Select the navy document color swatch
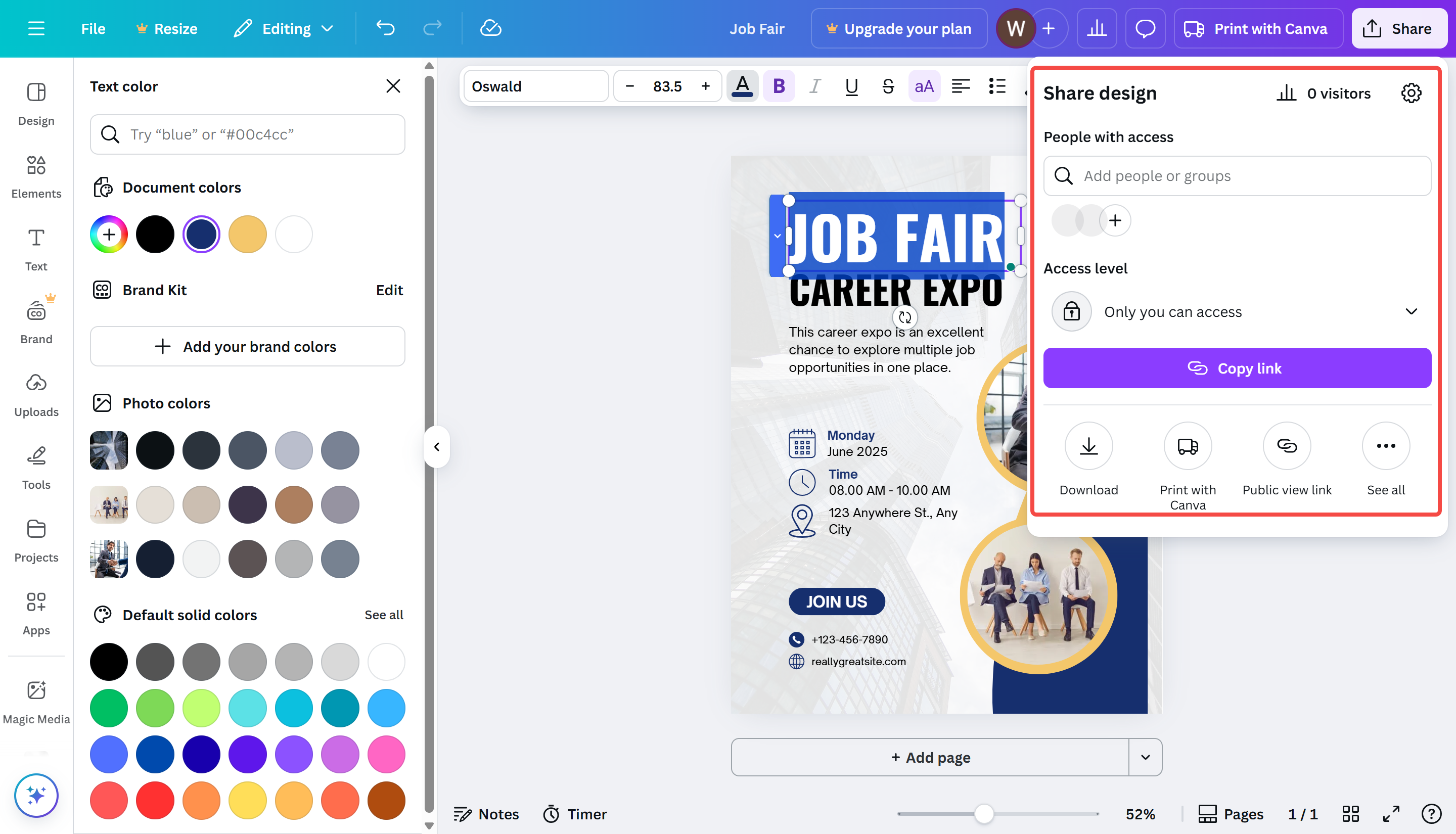The width and height of the screenshot is (1456, 834). tap(201, 234)
